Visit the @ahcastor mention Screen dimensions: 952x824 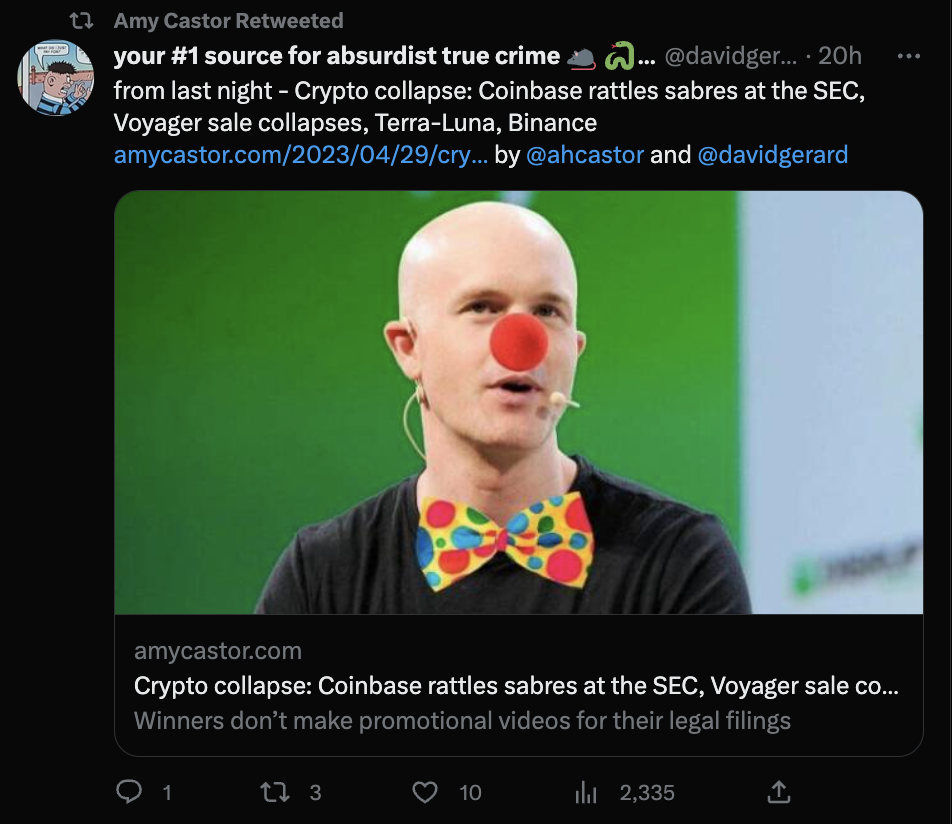[x=585, y=155]
